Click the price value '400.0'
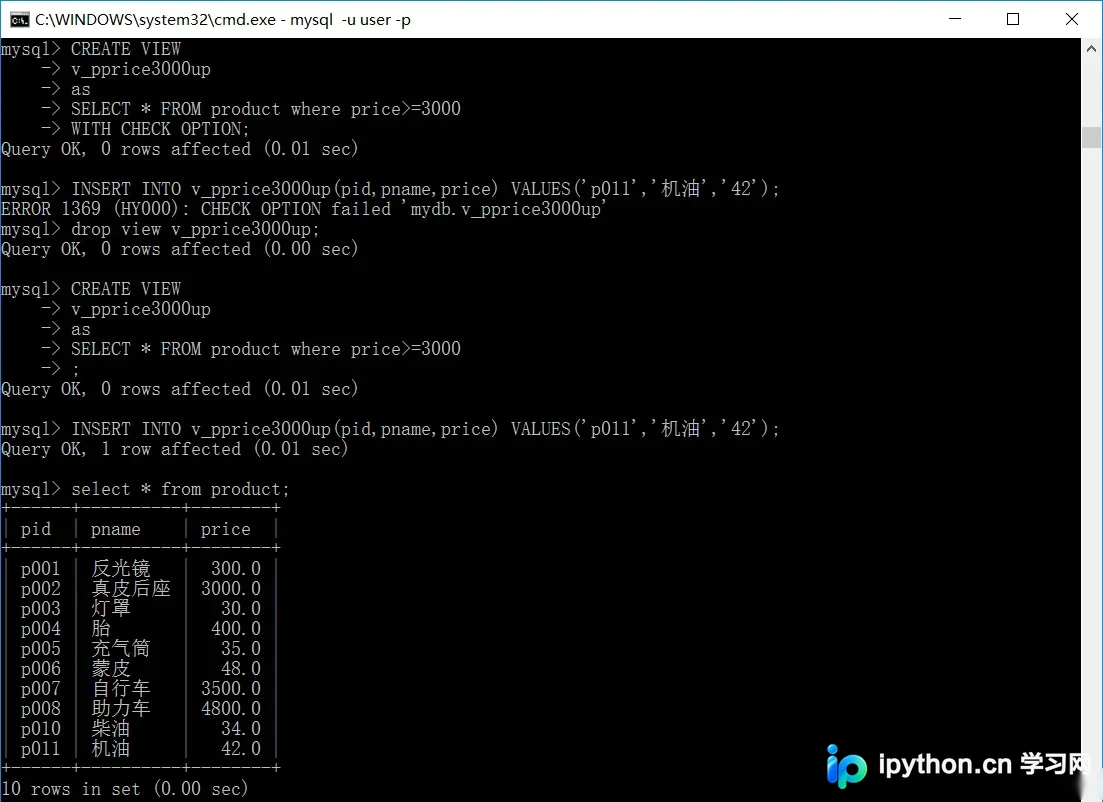The image size is (1103, 802). click(x=236, y=628)
